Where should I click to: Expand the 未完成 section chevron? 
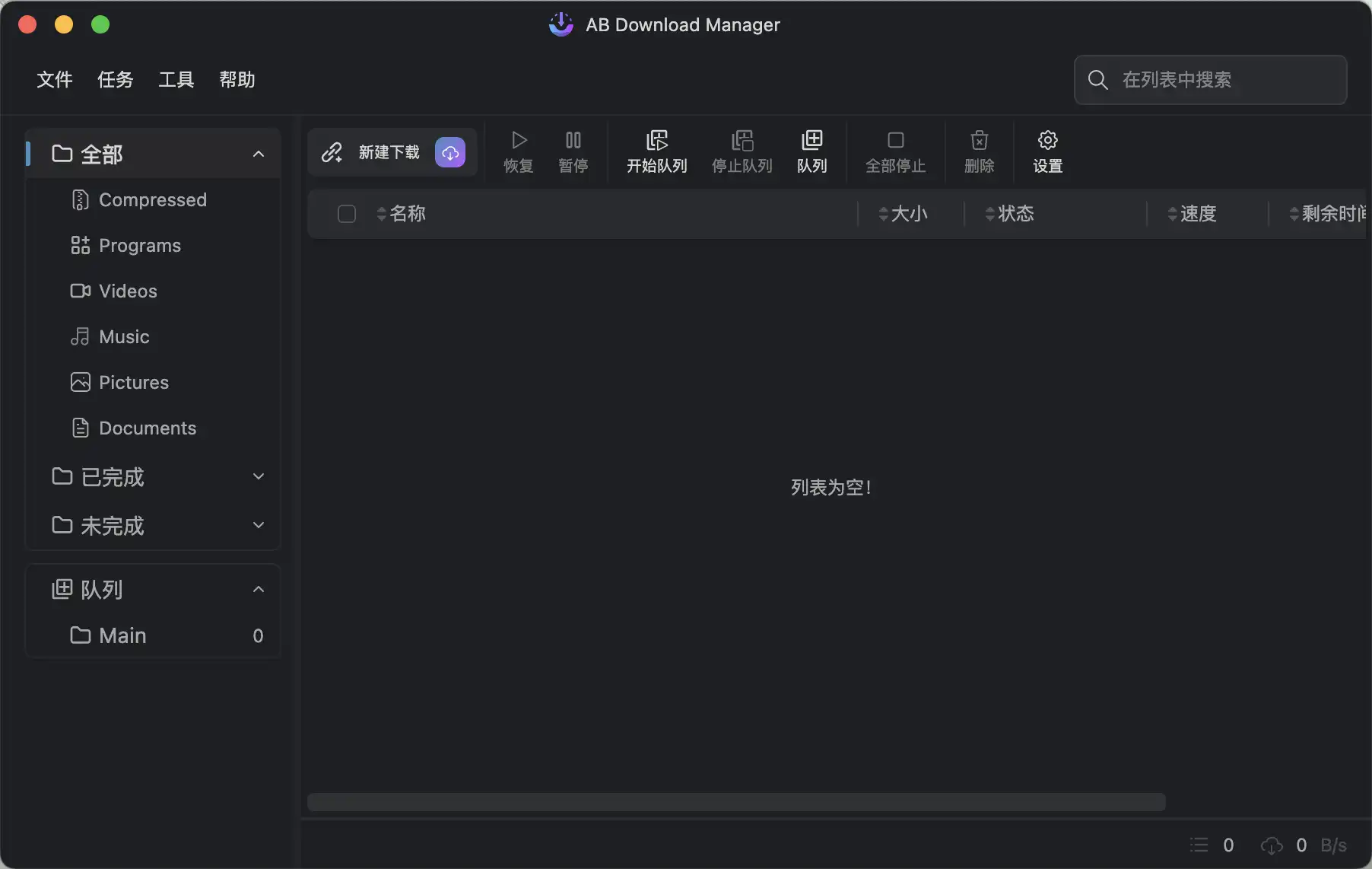[259, 525]
